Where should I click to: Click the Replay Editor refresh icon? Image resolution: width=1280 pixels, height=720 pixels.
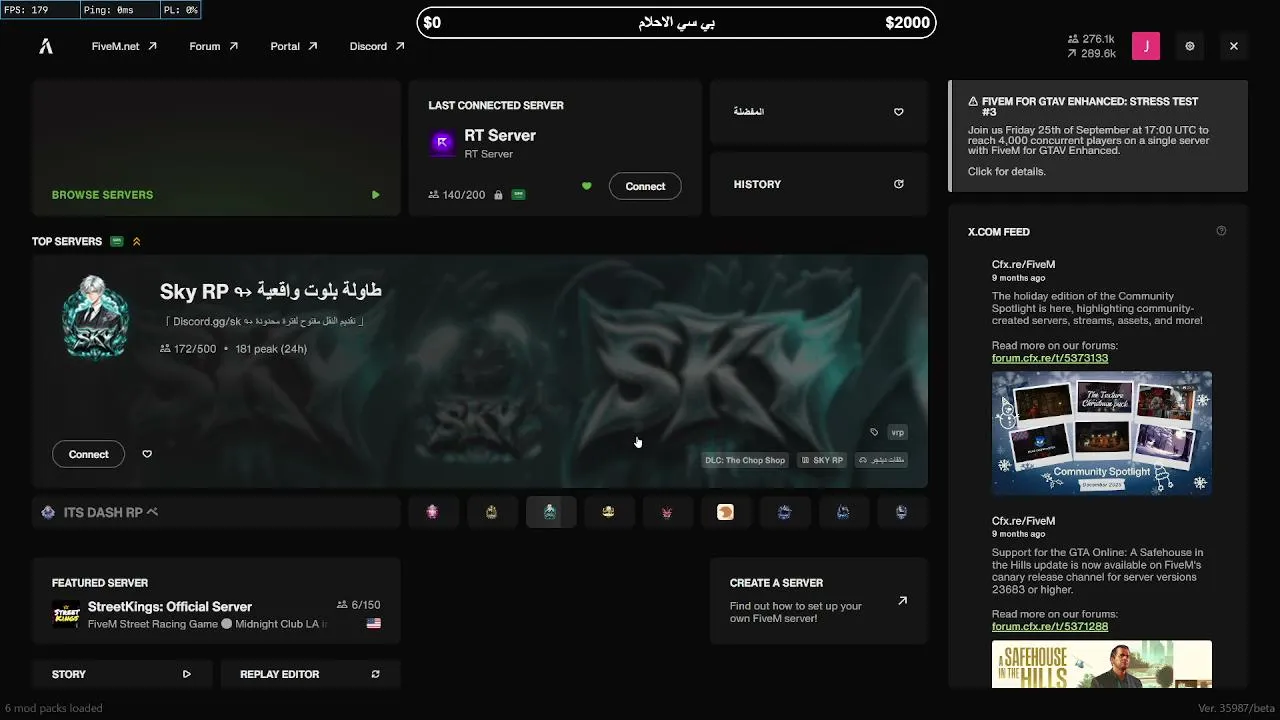pos(376,674)
